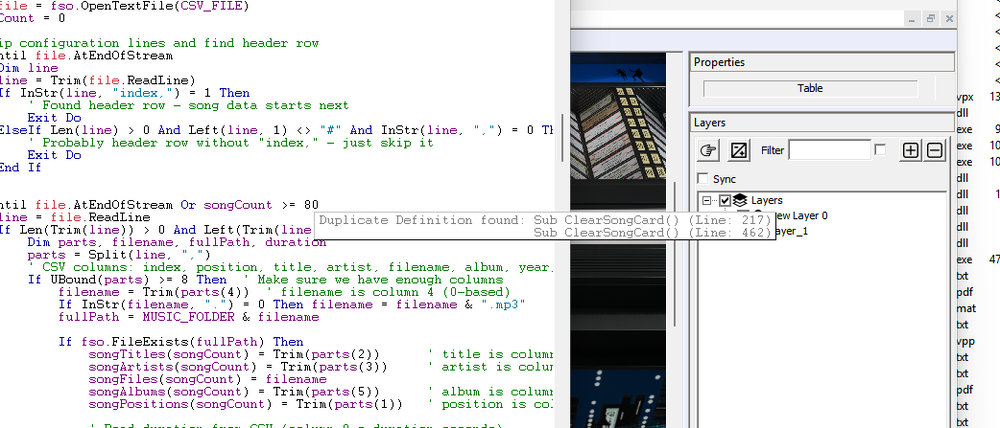
Task: Click 'line = Trim(file.ReadLine)' code line
Action: [97, 80]
